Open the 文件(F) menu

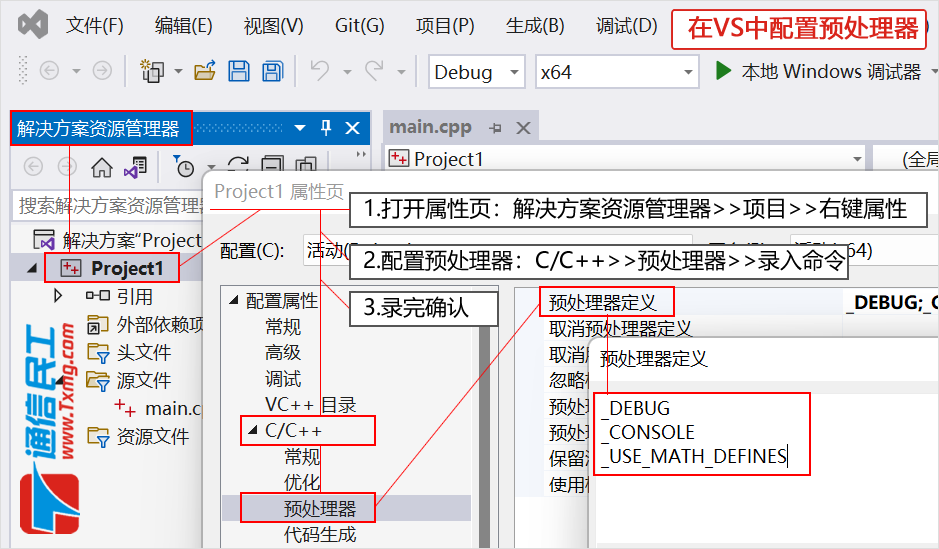[95, 26]
